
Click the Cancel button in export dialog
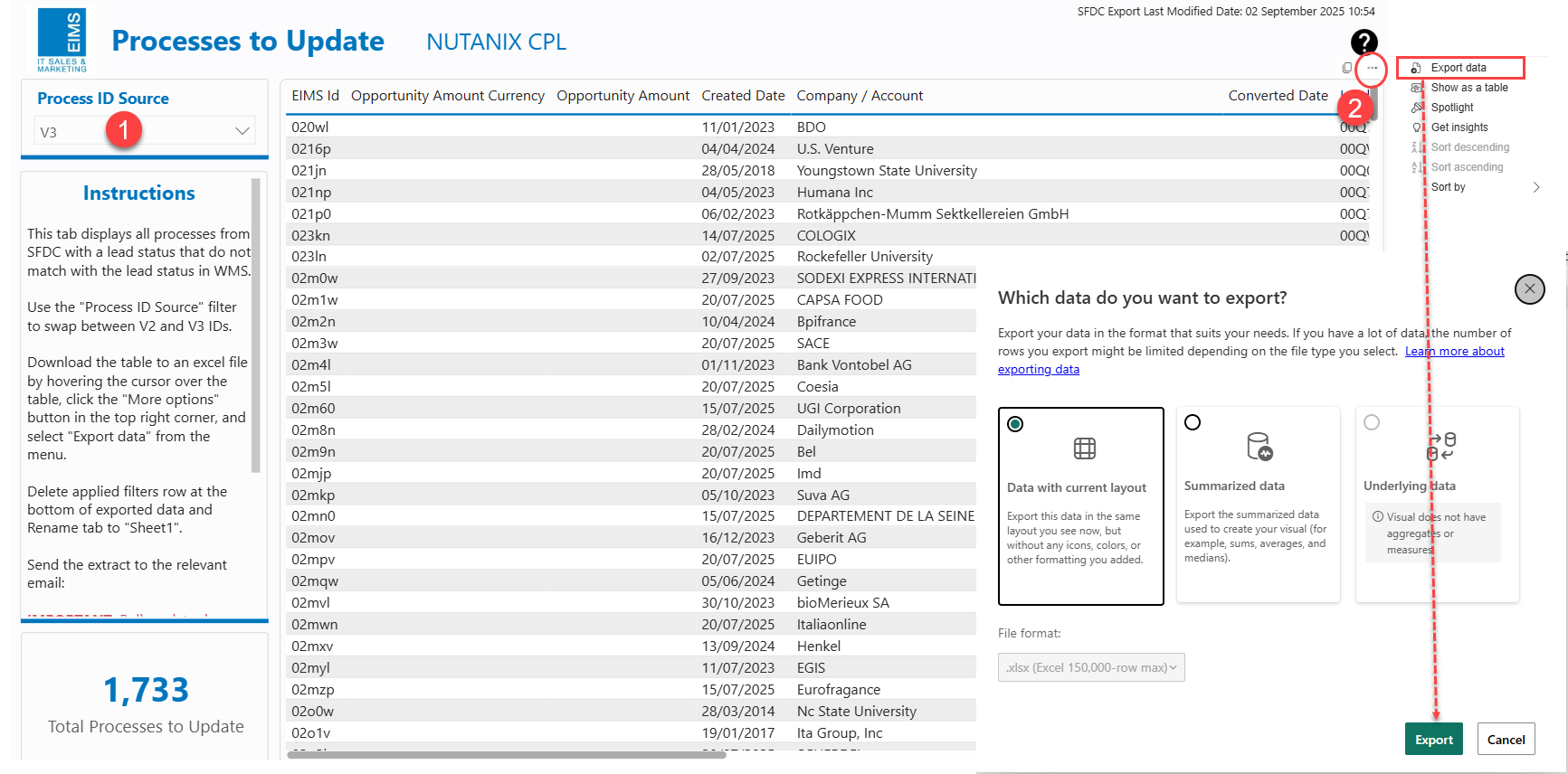[1506, 740]
